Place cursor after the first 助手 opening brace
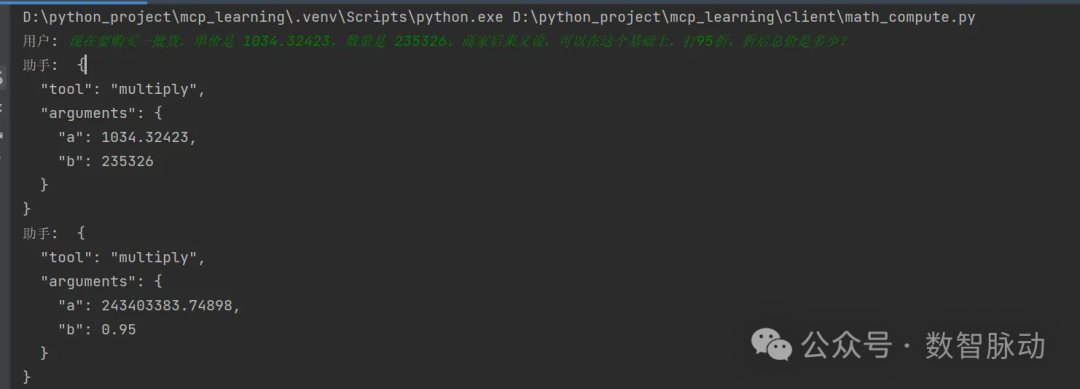Screen dimensions: 1080x389 (86, 65)
